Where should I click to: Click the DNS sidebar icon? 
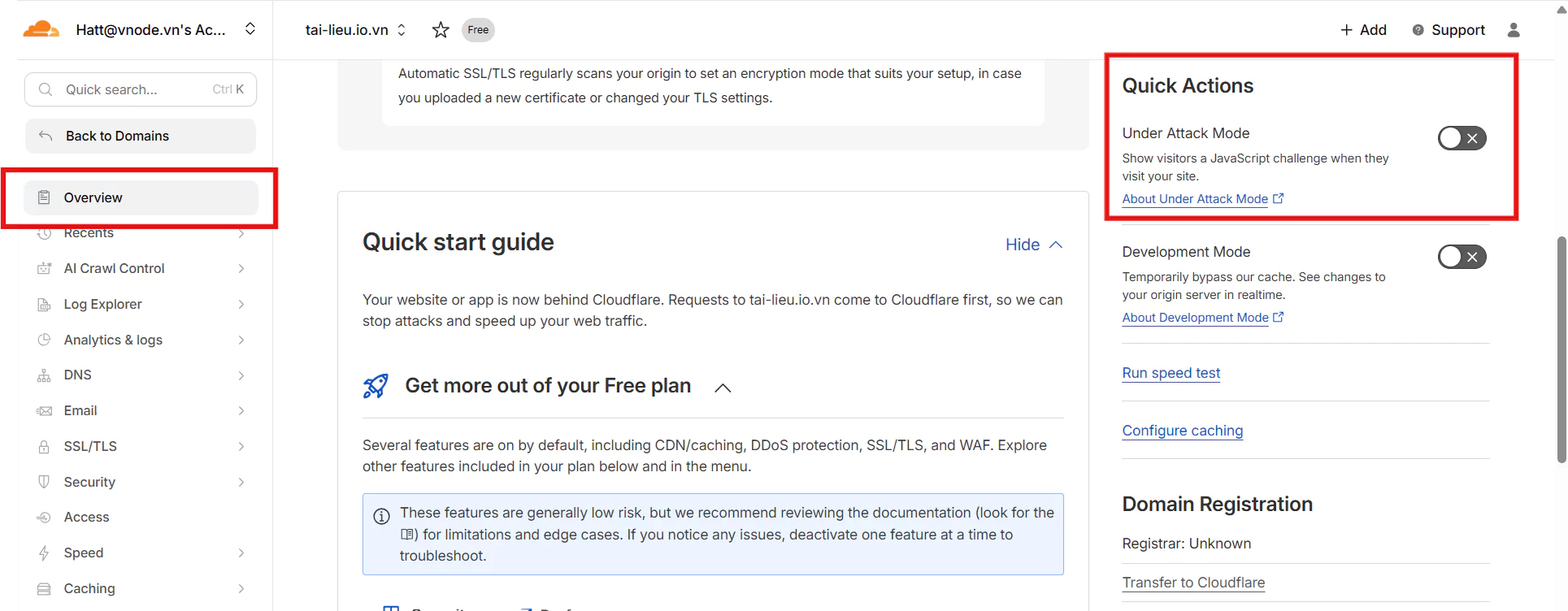[44, 375]
